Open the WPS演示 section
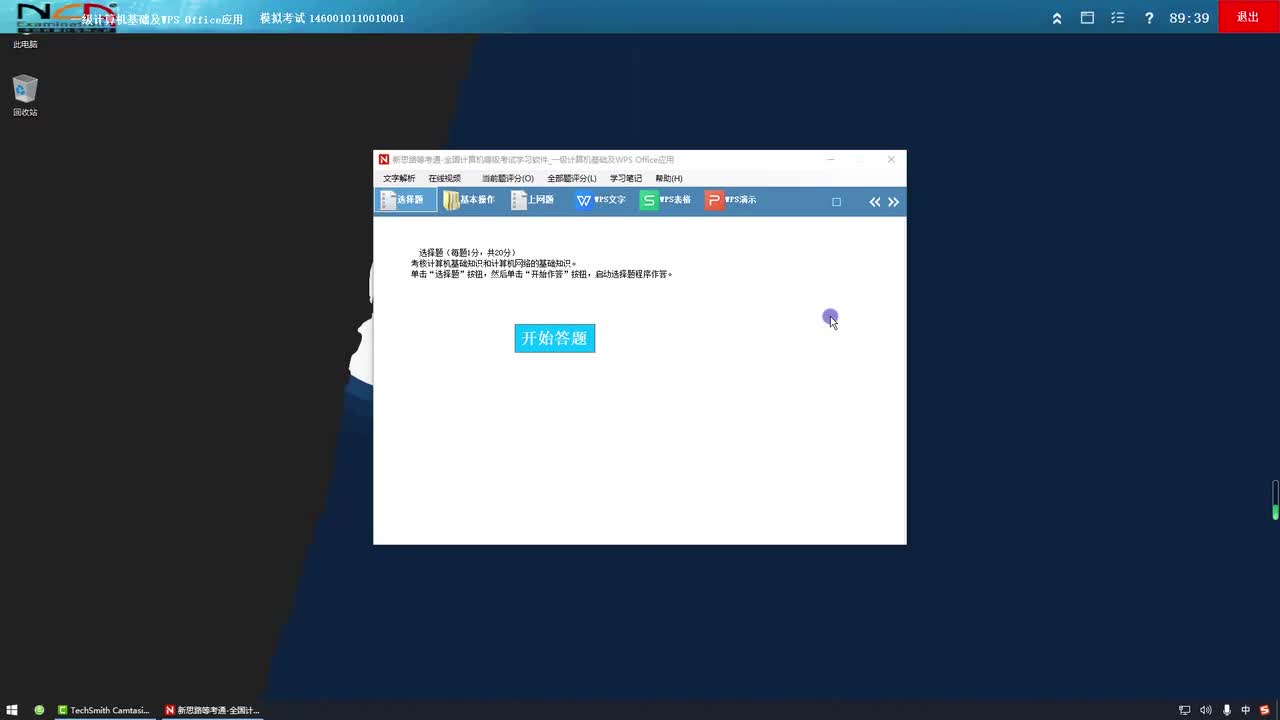This screenshot has width=1280, height=720. coord(731,200)
